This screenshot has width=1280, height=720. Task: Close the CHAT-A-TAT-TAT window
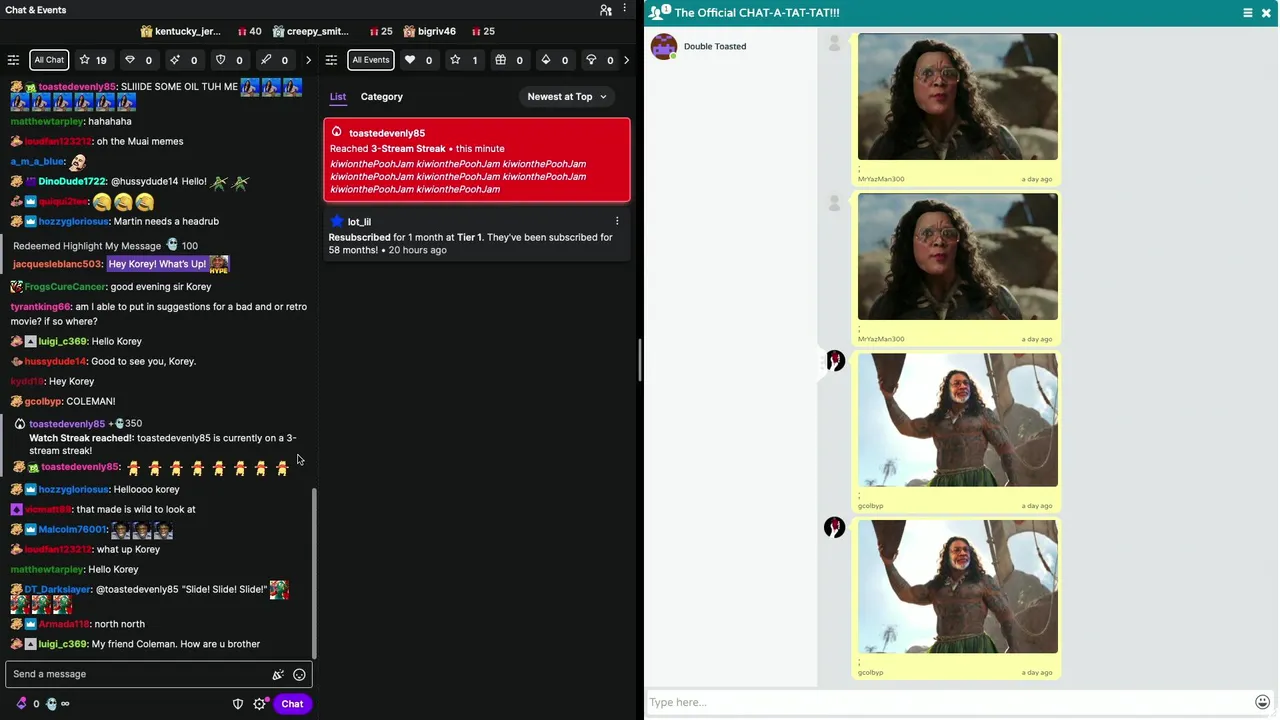click(x=1266, y=13)
